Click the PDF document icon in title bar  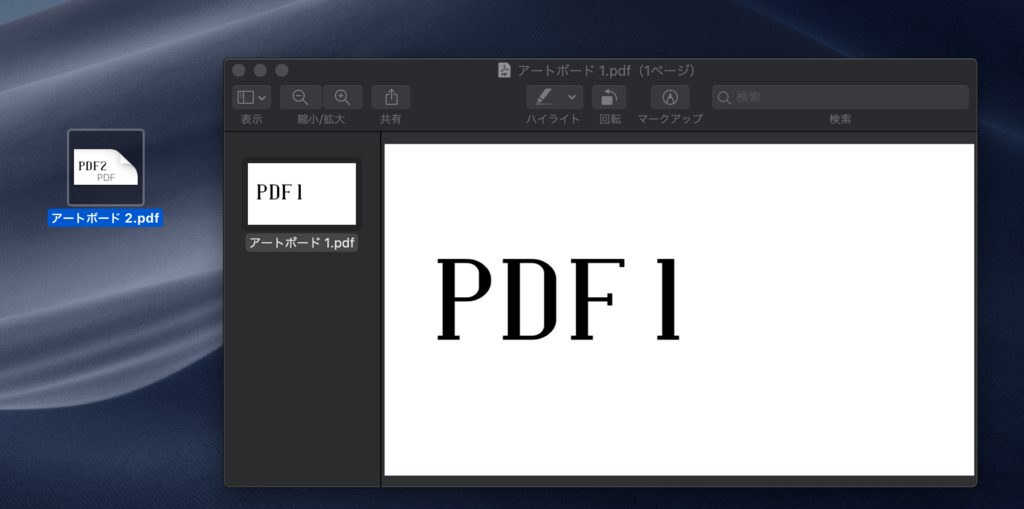(x=504, y=71)
